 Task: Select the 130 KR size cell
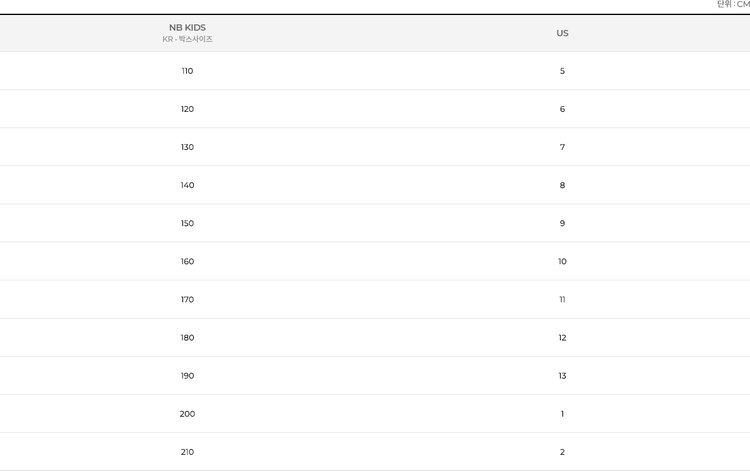188,147
